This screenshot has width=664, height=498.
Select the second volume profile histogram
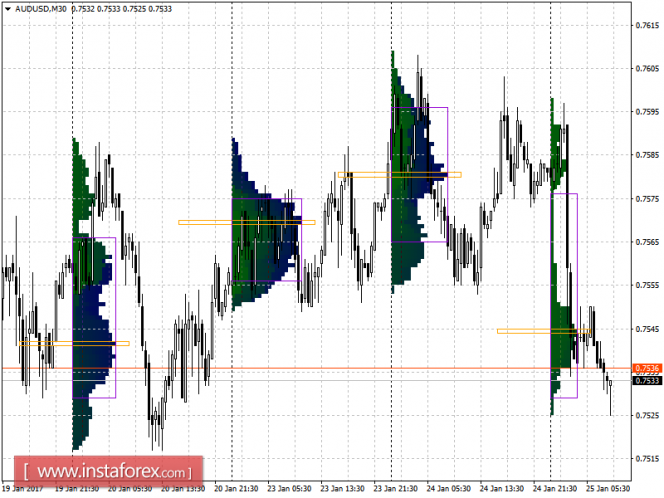[x=260, y=240]
